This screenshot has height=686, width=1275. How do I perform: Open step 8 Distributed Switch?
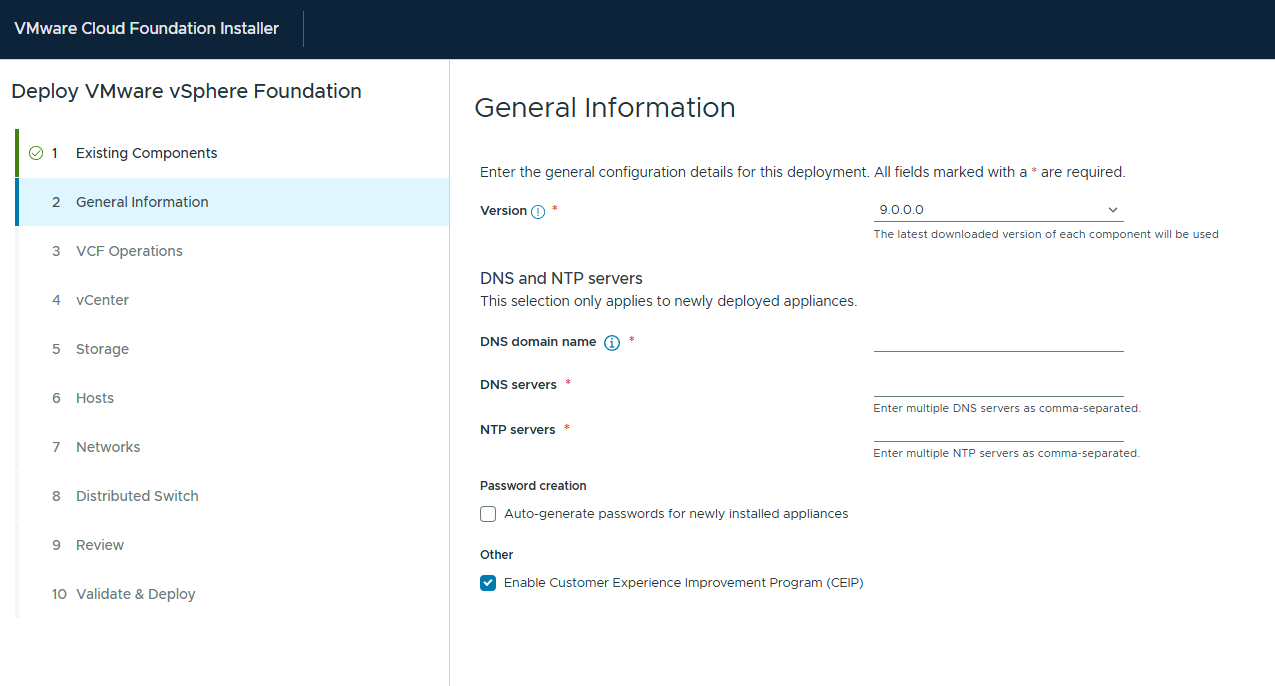(137, 496)
